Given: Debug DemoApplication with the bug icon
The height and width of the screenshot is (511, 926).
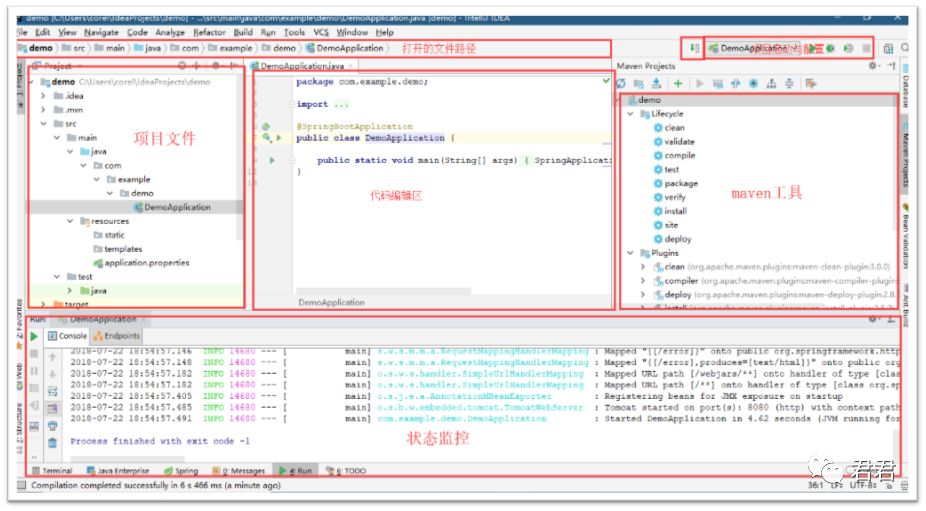Looking at the screenshot, I should pyautogui.click(x=831, y=48).
